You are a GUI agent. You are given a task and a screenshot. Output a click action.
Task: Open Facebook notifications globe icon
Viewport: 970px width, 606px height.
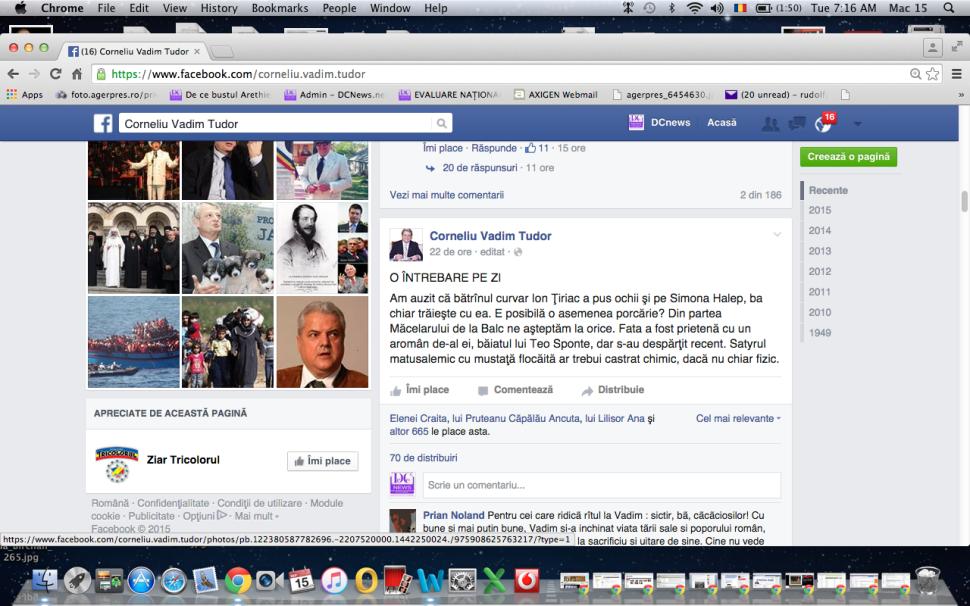[x=823, y=123]
